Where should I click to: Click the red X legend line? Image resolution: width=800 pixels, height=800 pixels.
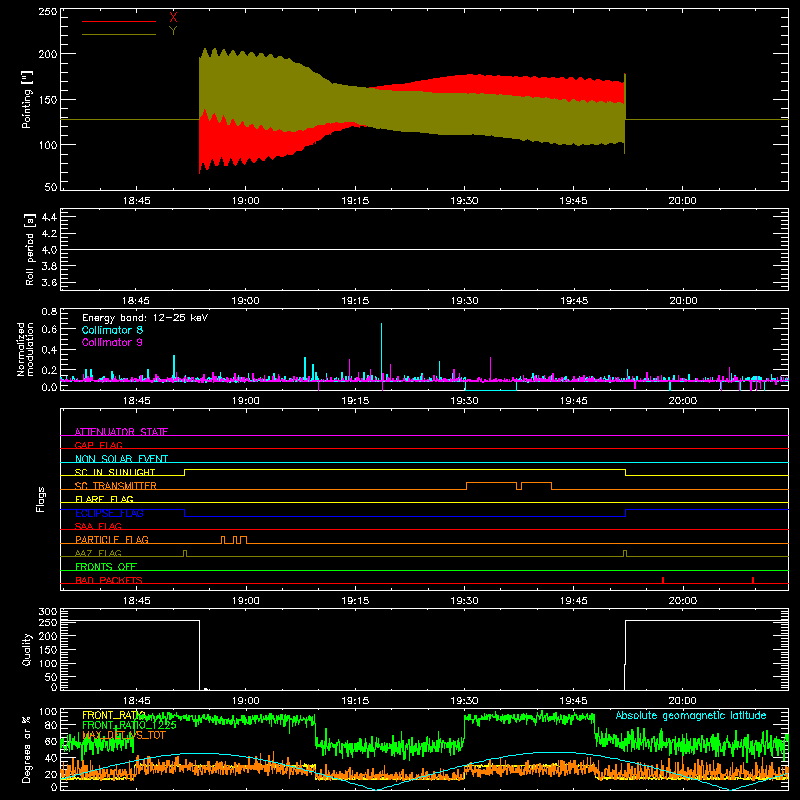pos(119,21)
